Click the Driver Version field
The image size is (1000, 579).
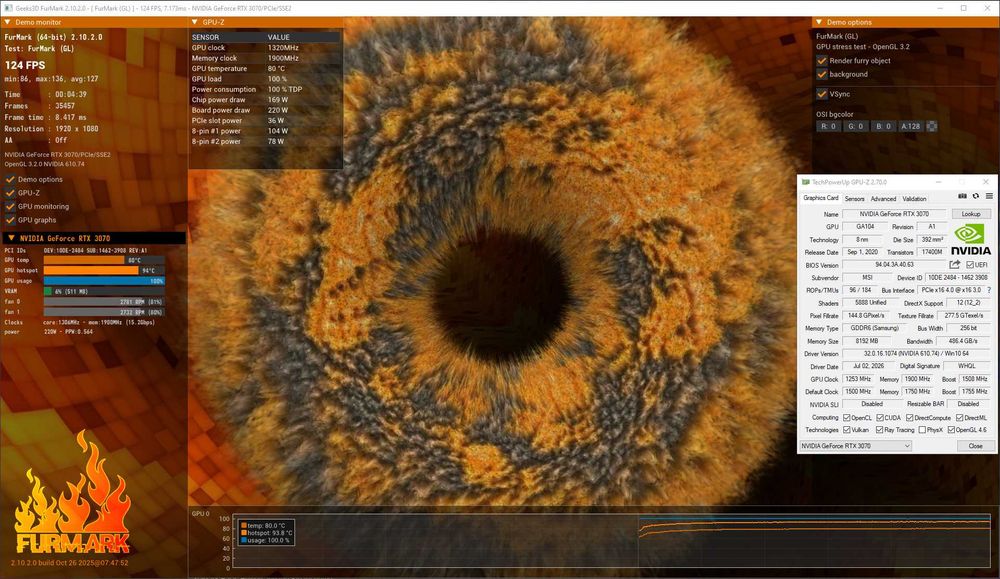(x=916, y=353)
